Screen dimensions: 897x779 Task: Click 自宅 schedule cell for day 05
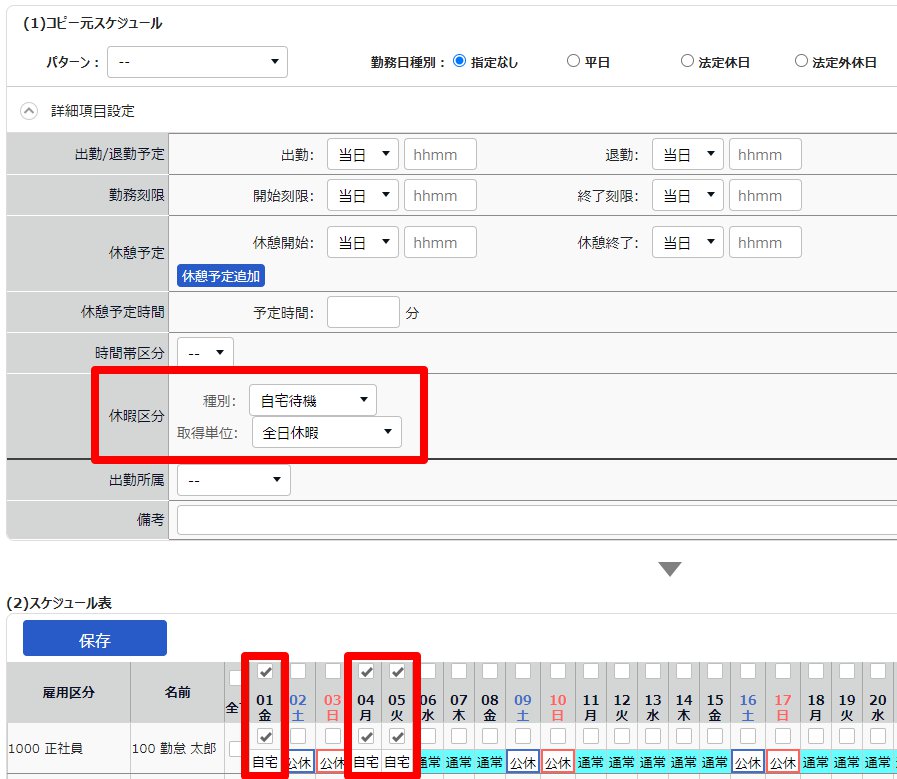point(397,762)
